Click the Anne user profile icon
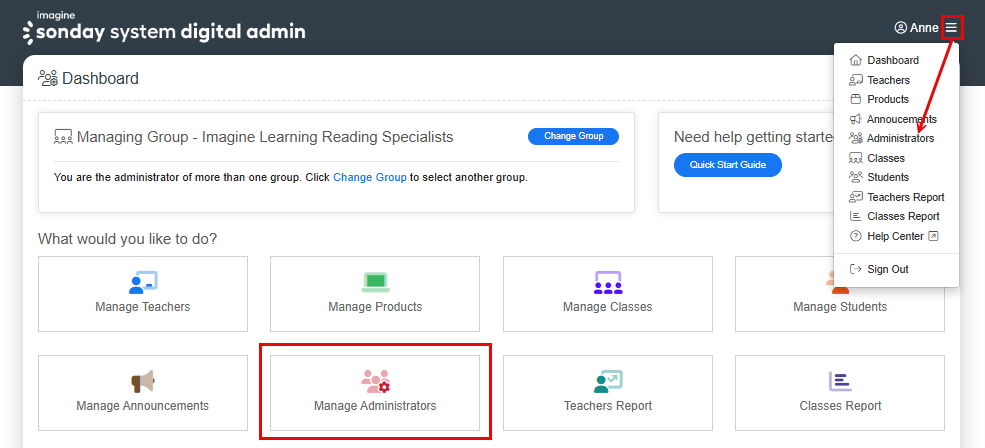 coord(900,28)
